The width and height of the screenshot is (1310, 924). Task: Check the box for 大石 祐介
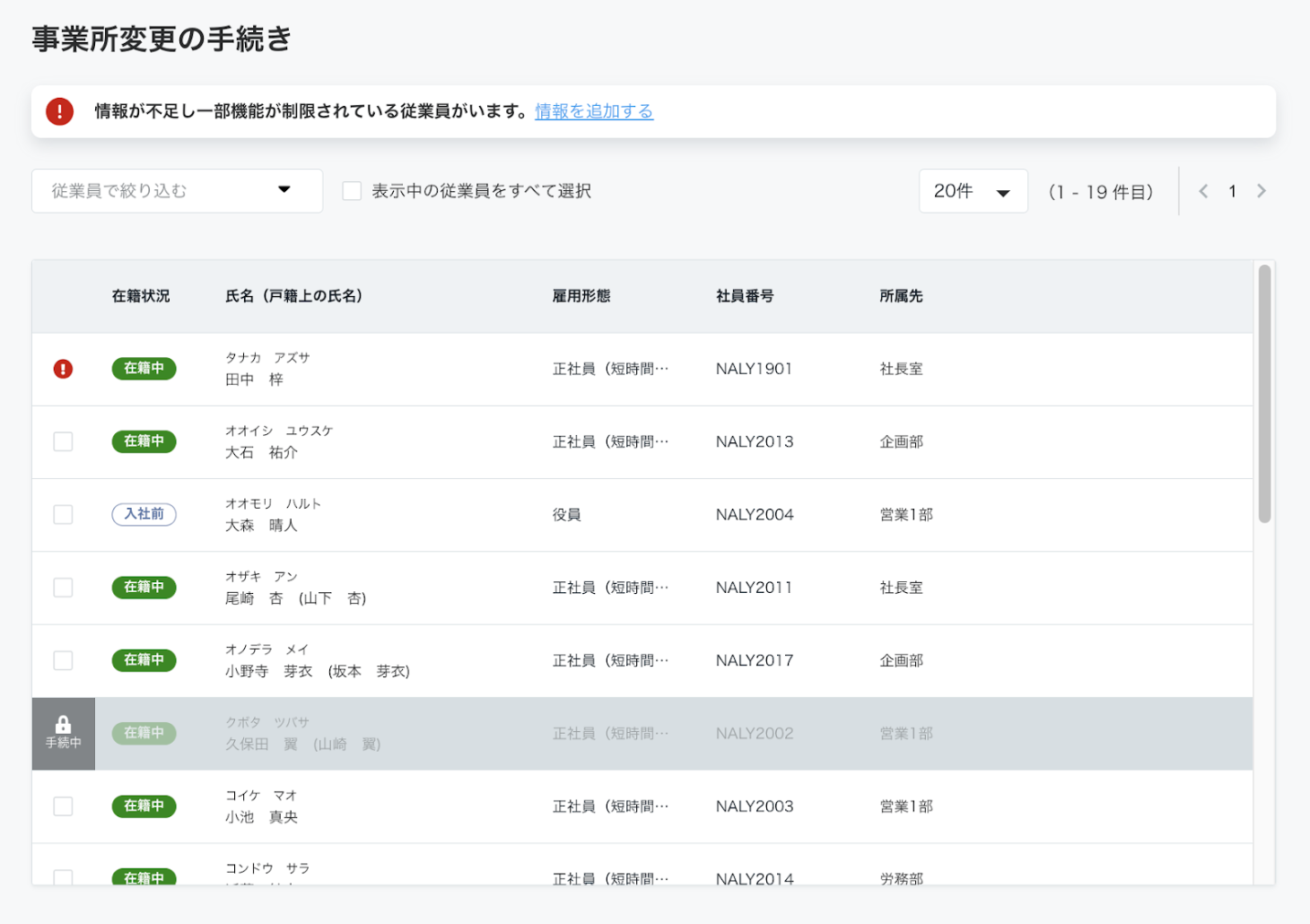tap(63, 441)
